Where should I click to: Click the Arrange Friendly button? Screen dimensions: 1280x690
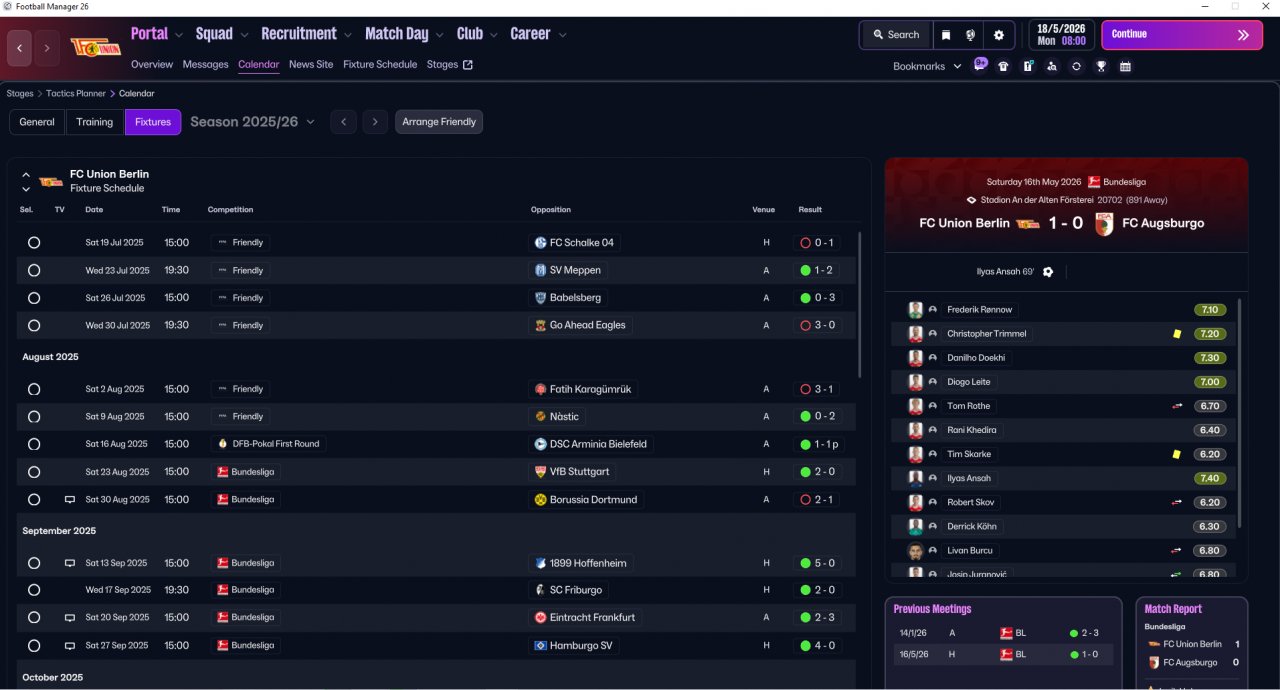(439, 122)
